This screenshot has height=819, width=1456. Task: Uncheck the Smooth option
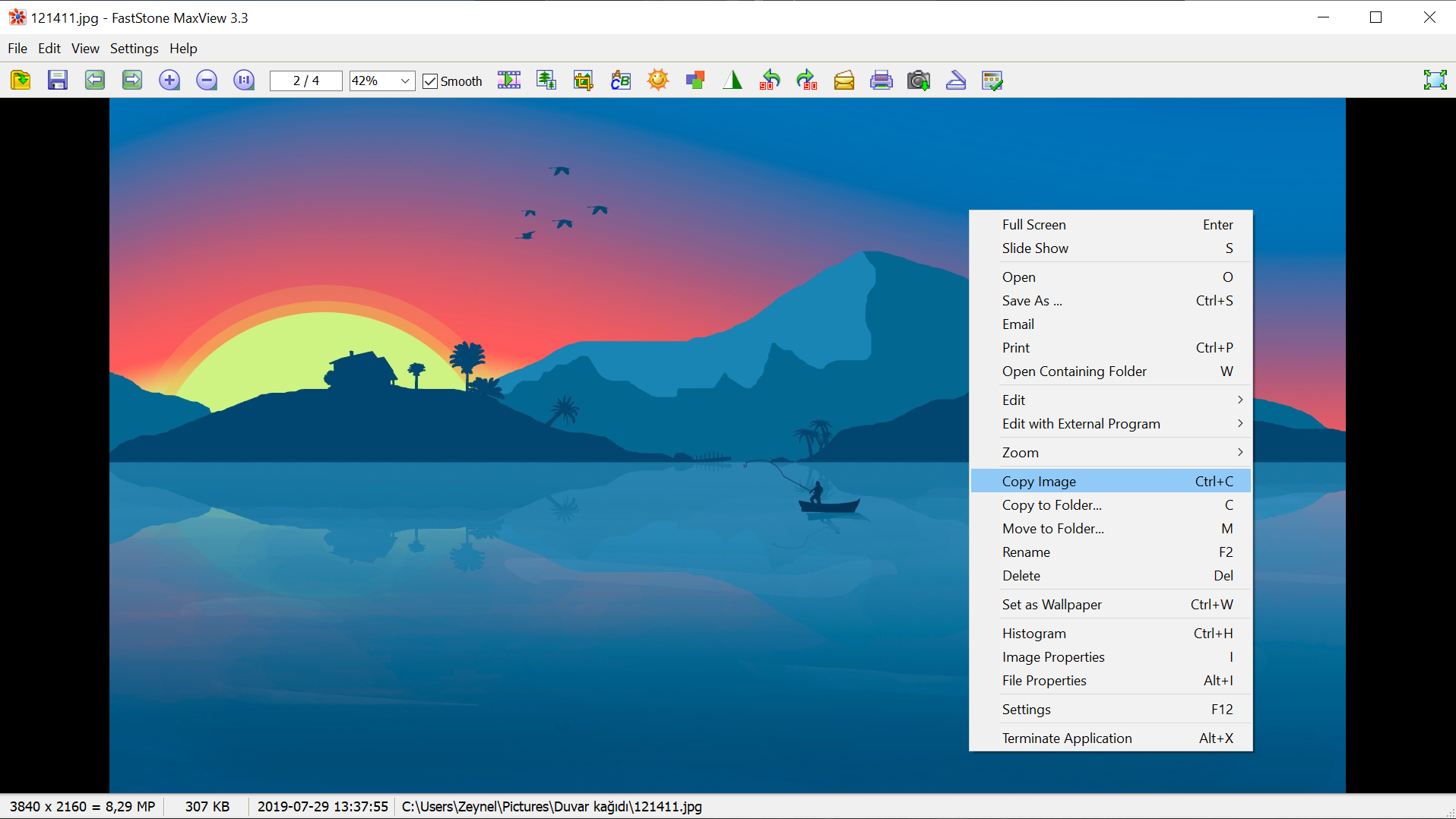[431, 81]
